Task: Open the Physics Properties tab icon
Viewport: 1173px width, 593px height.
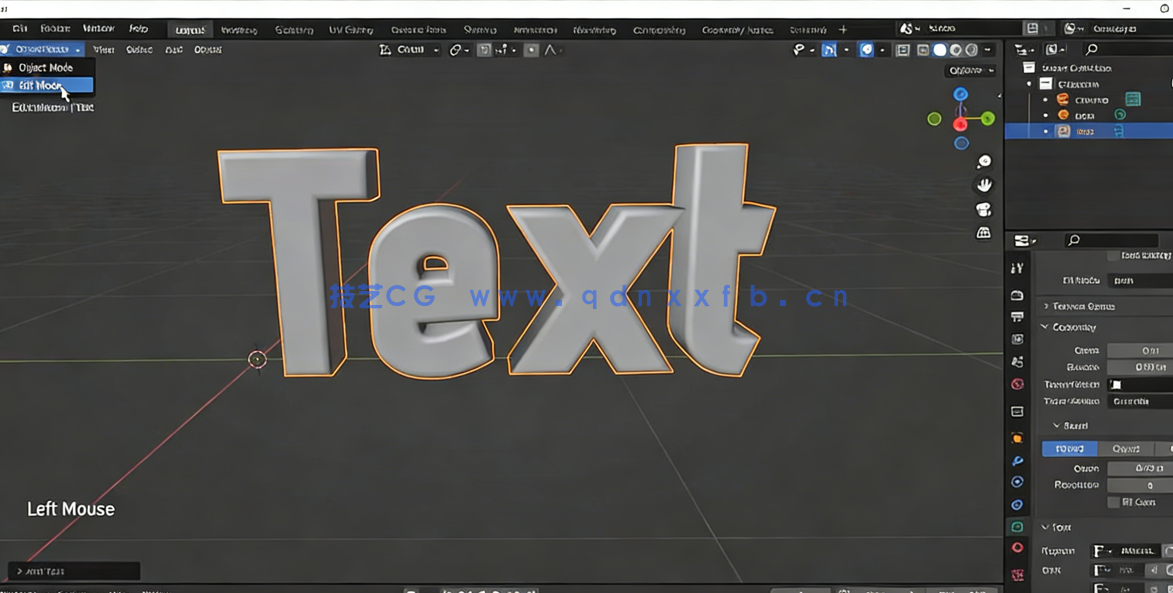Action: point(1018,506)
